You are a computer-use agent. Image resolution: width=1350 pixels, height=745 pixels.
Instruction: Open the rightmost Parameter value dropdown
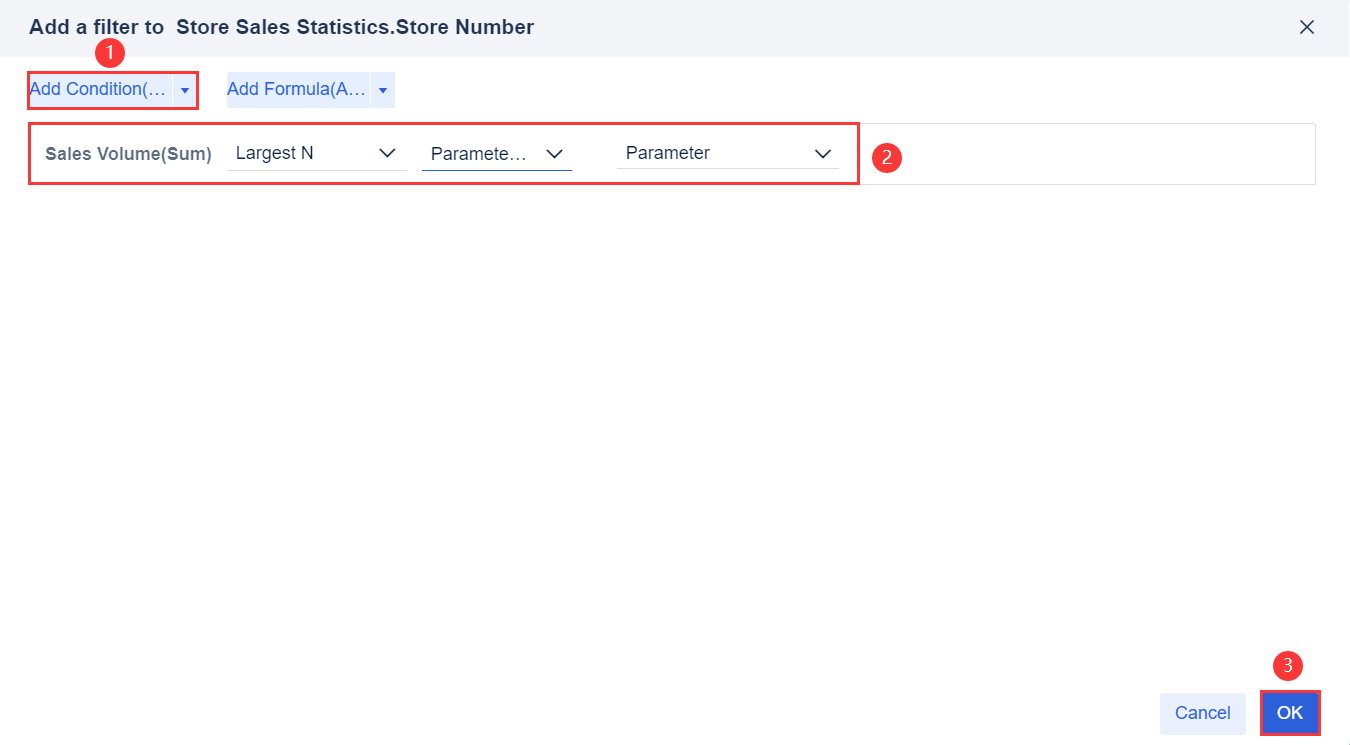(x=710, y=154)
